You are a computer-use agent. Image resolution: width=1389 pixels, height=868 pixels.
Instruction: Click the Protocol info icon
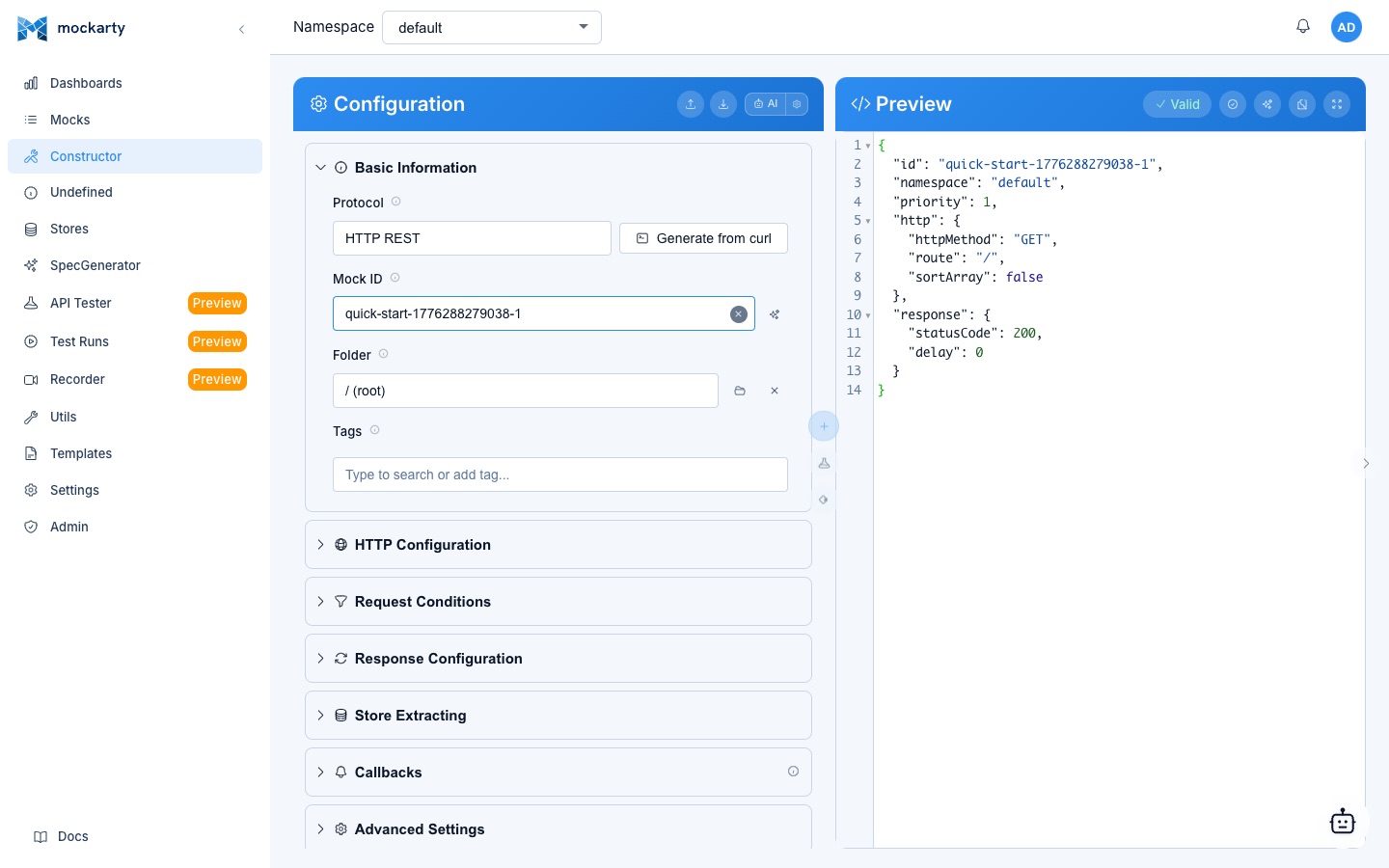tap(395, 202)
